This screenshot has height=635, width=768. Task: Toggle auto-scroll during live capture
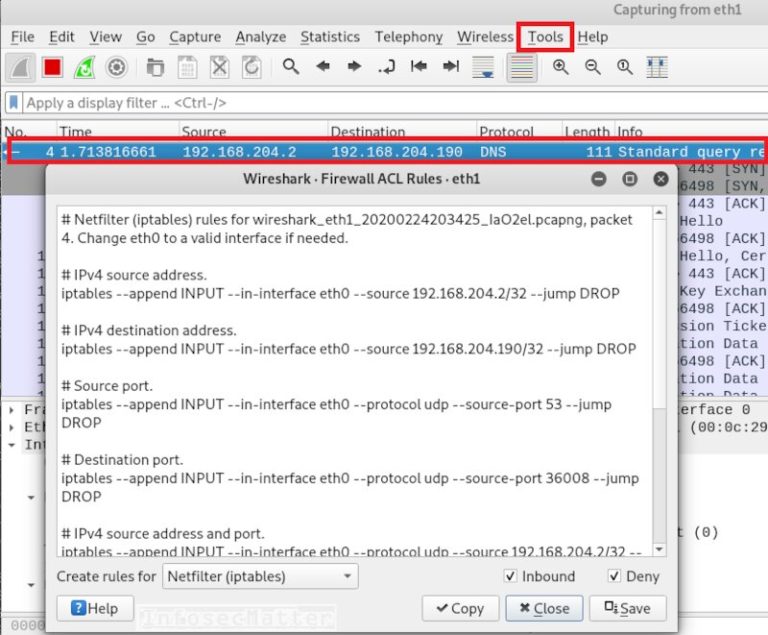coord(483,67)
